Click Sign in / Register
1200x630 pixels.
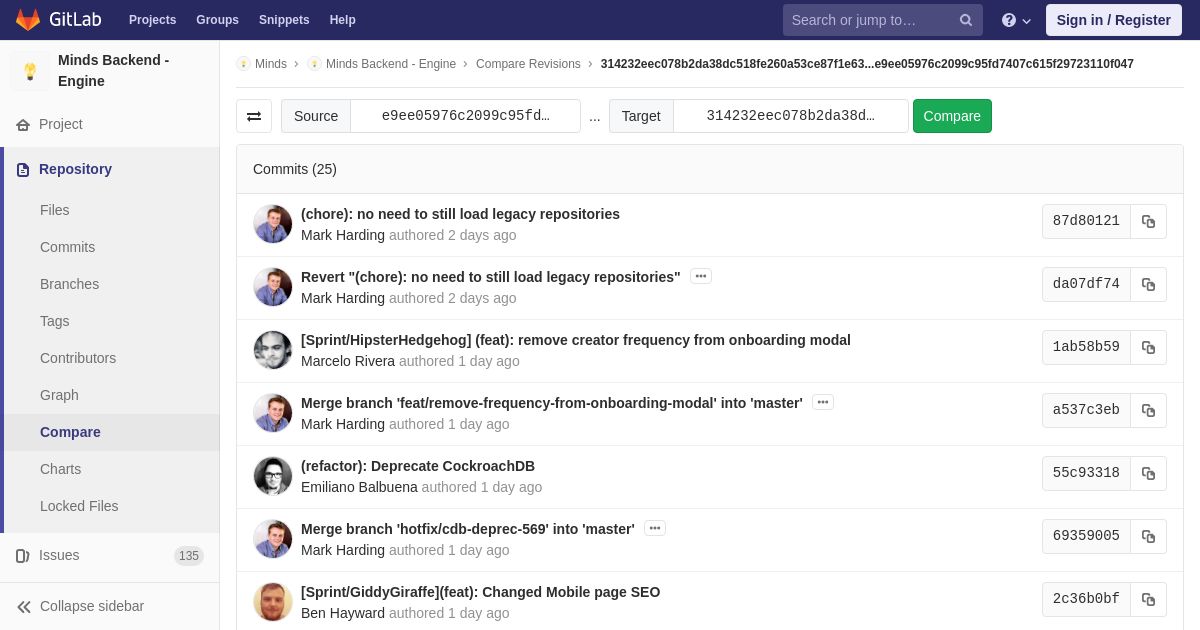1113,20
